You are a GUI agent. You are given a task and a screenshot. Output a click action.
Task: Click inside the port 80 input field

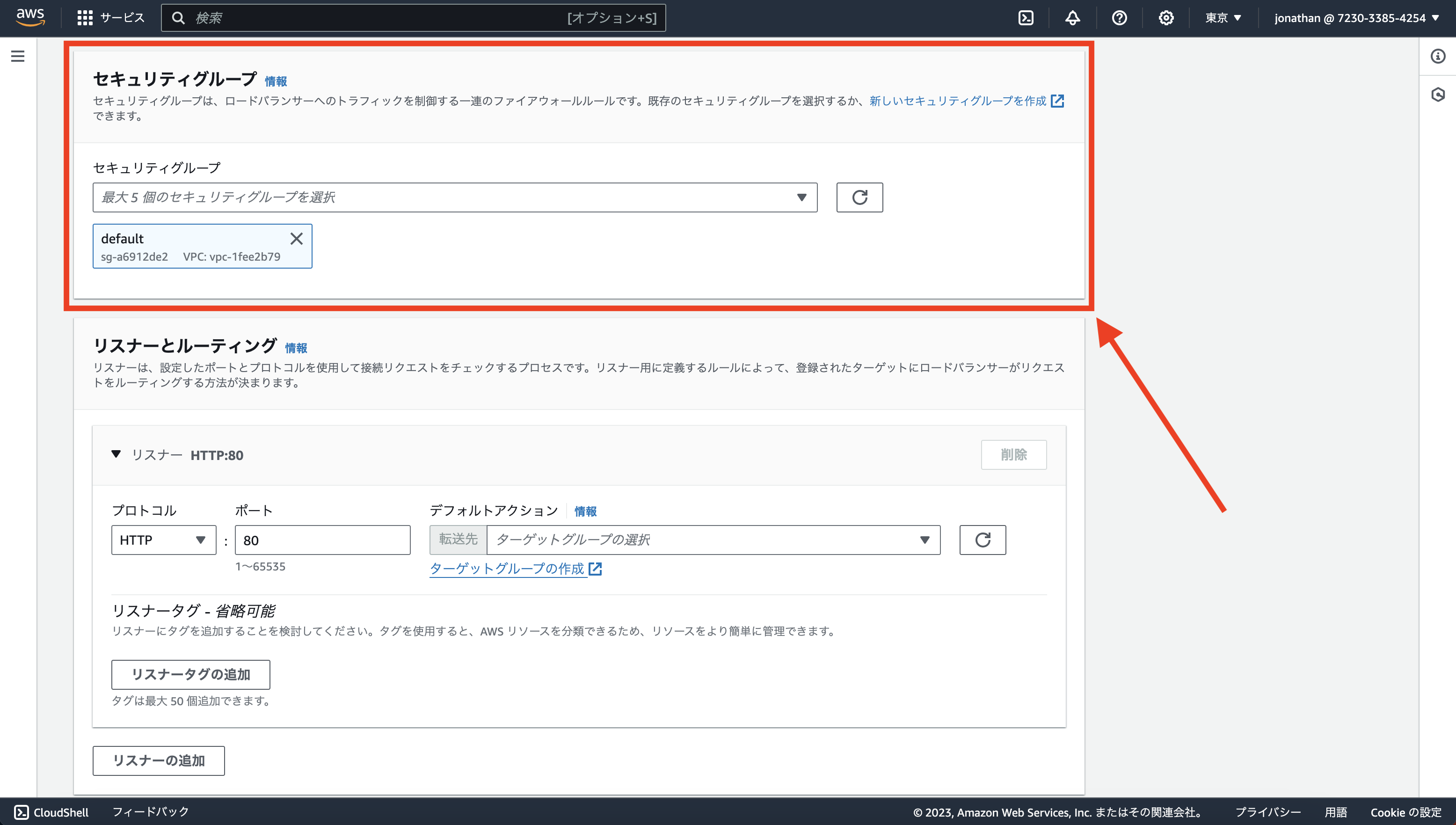[x=322, y=540]
